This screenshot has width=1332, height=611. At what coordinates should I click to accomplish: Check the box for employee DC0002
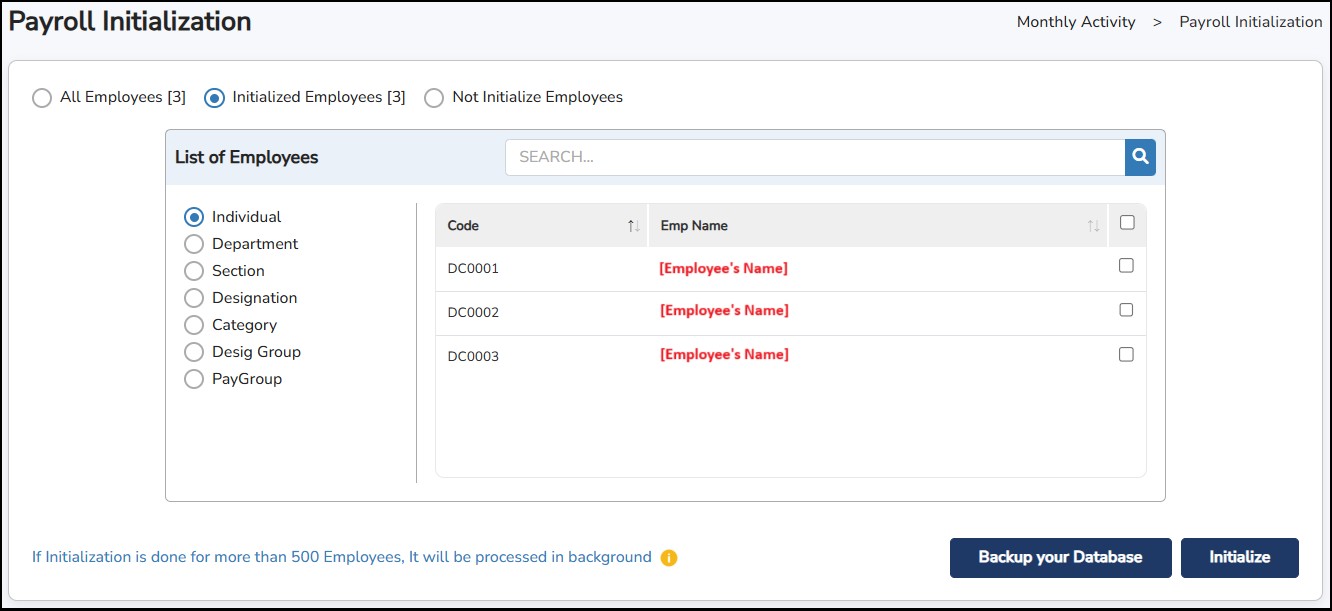pos(1126,310)
